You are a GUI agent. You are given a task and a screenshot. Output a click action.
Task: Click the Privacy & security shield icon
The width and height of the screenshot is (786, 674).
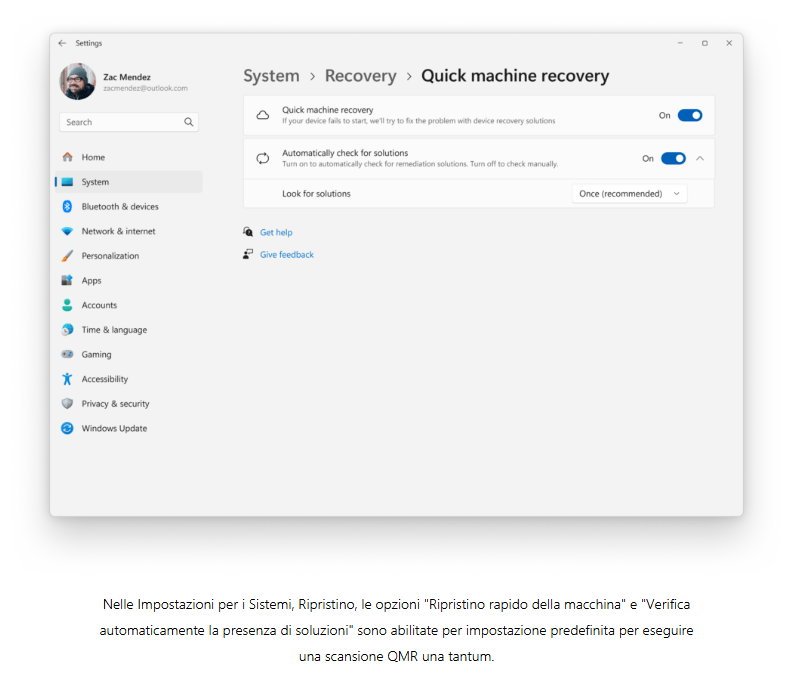pyautogui.click(x=67, y=403)
